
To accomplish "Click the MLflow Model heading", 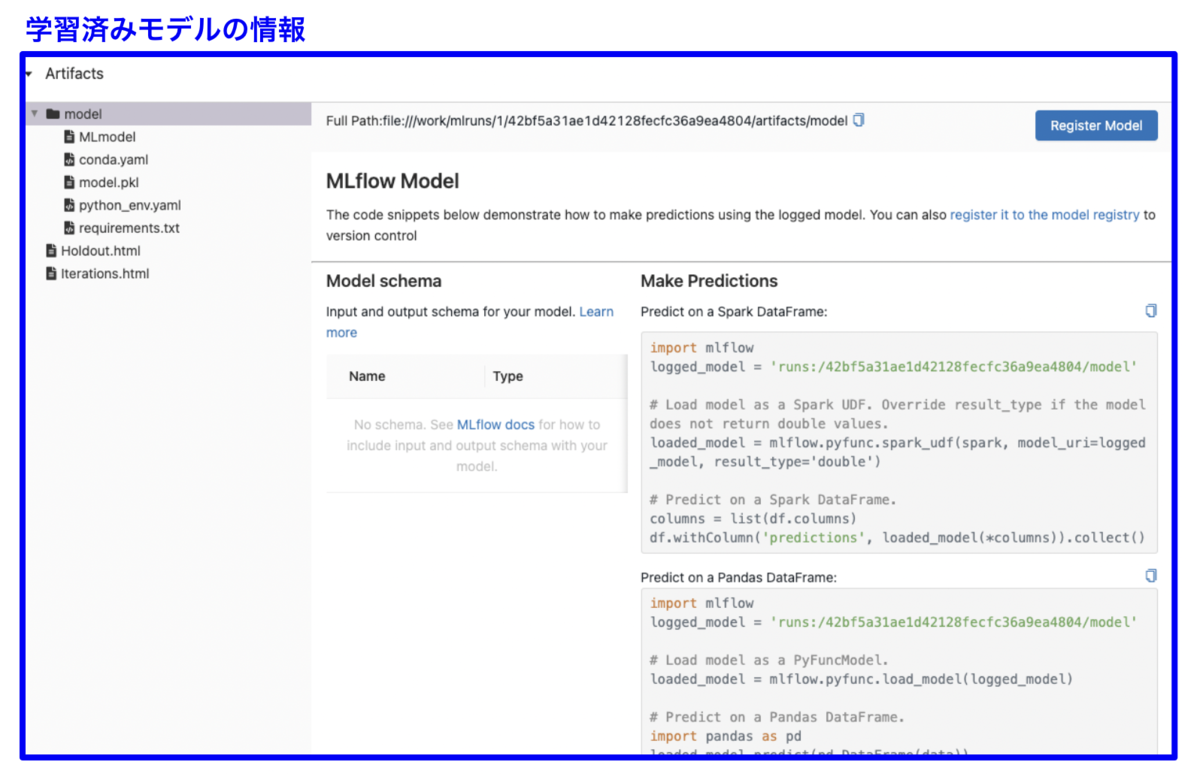I will pos(393,181).
